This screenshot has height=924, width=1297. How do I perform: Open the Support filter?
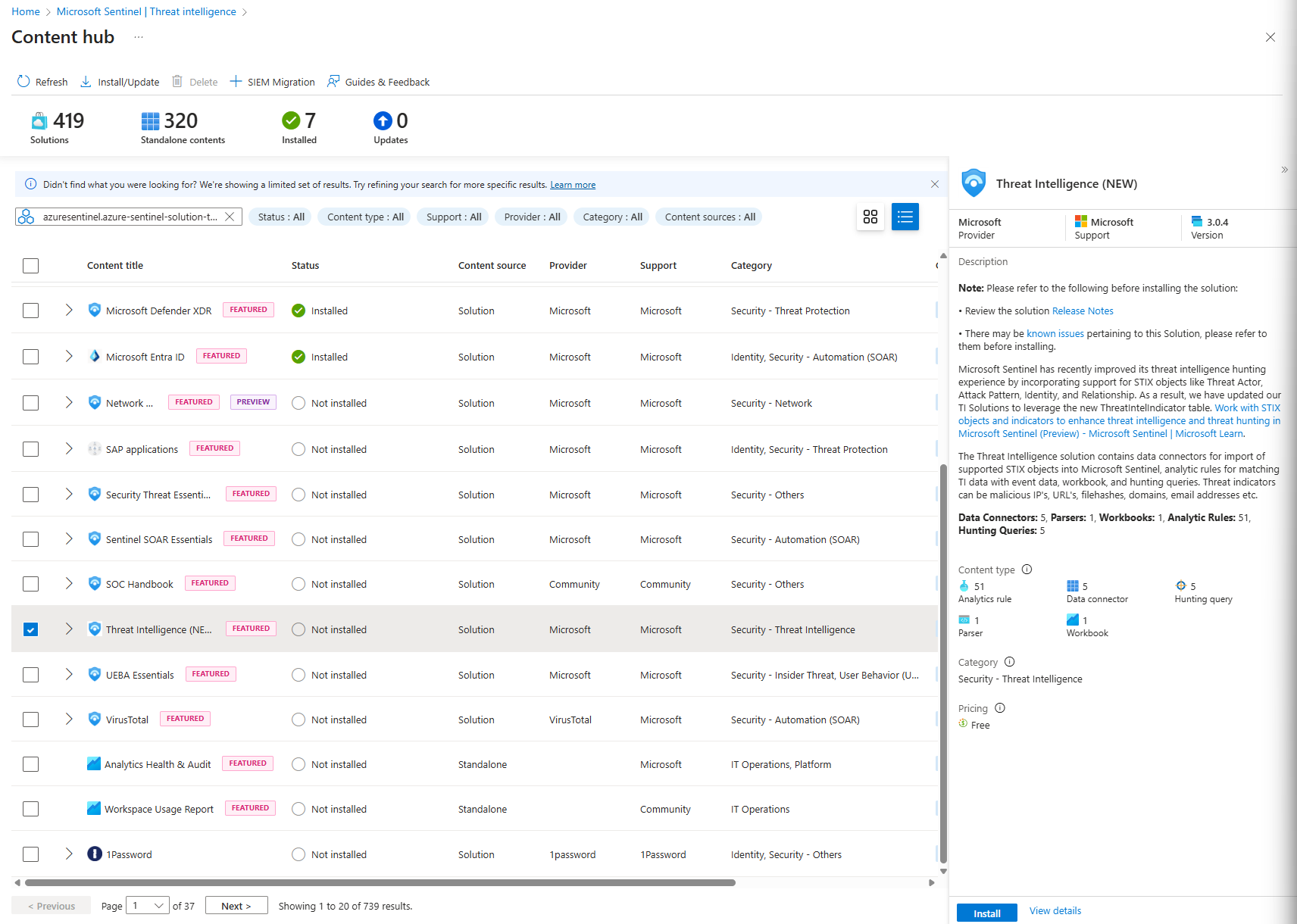coord(454,217)
